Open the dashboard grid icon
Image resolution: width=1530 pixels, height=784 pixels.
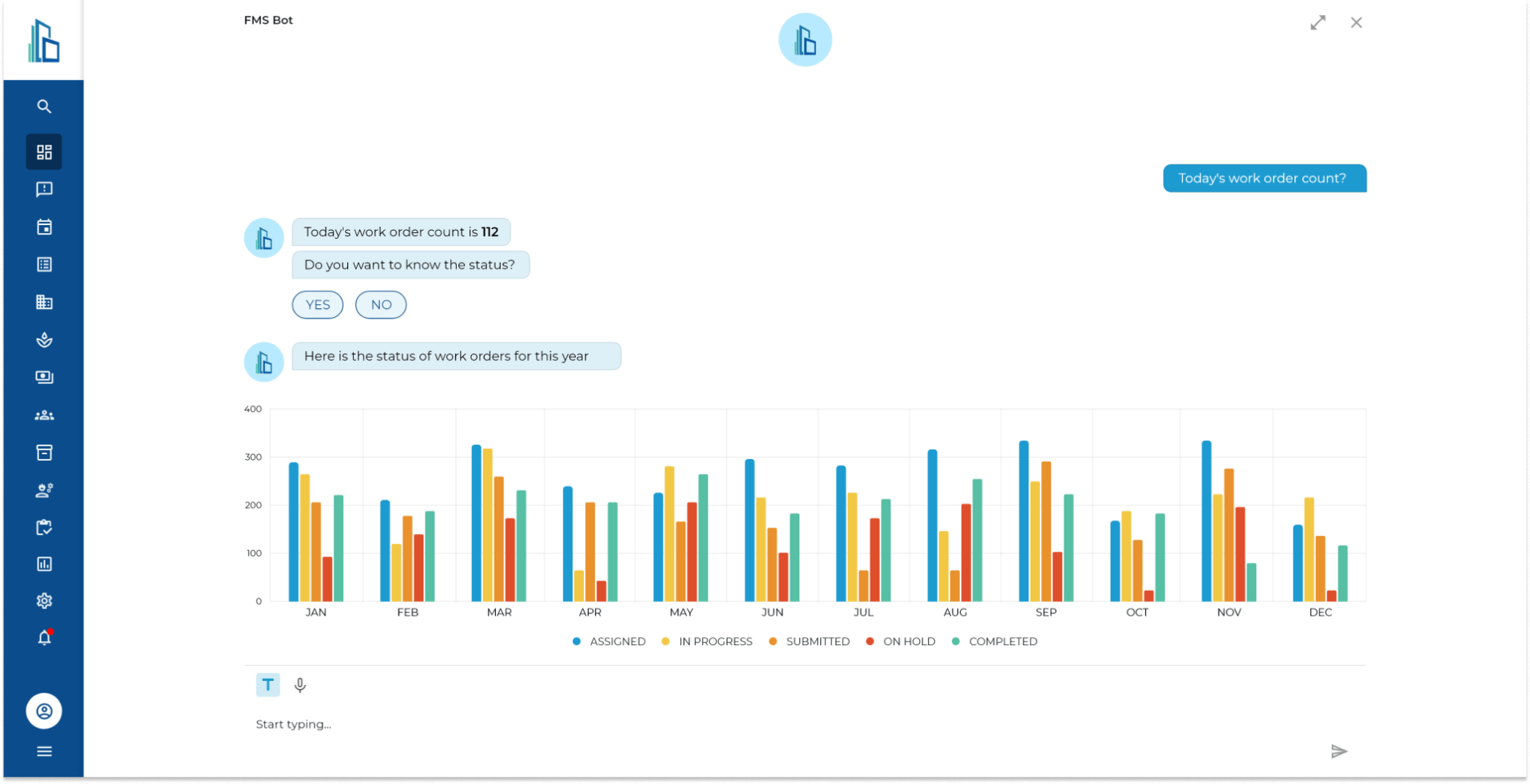pos(44,152)
